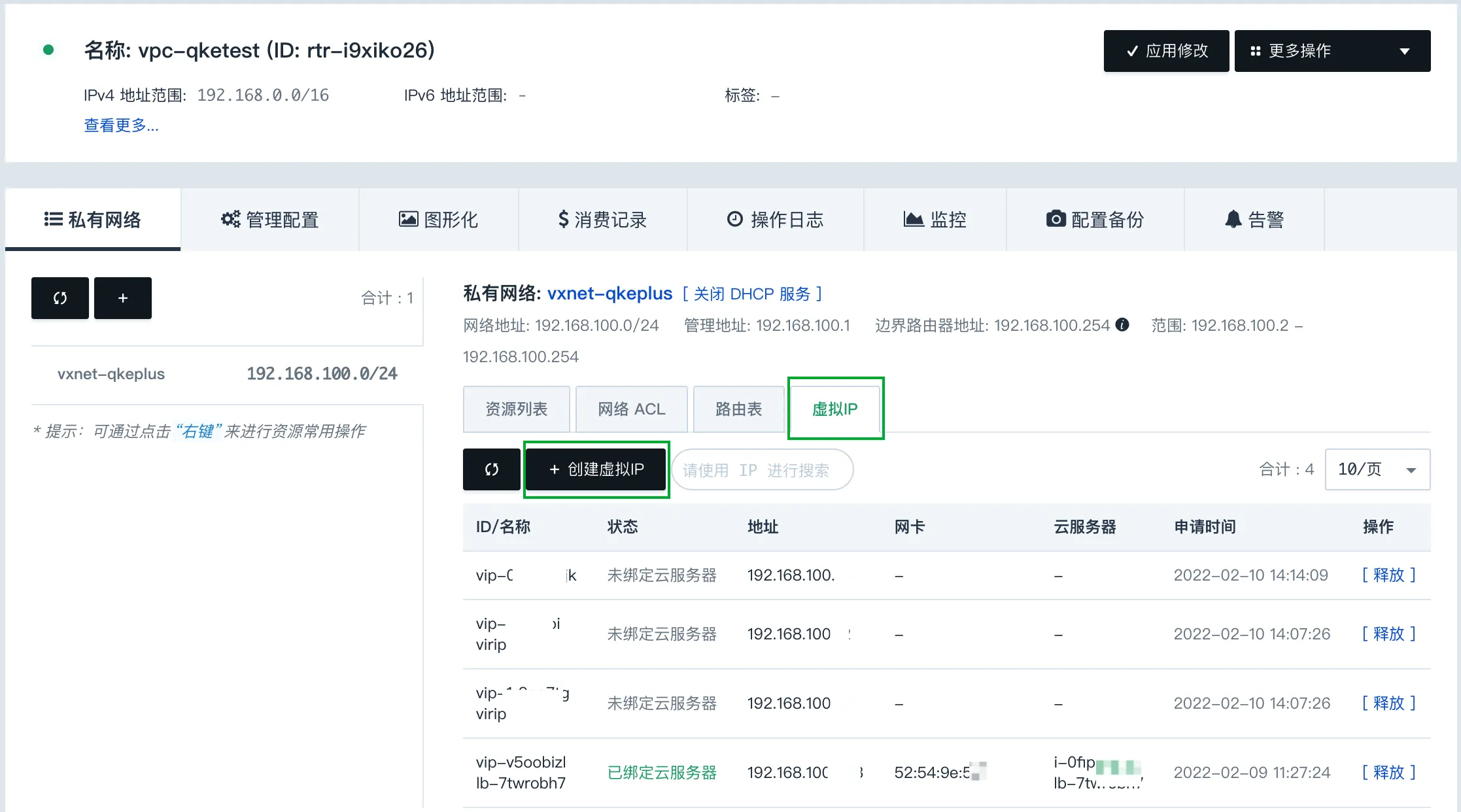
Task: Open the 10/页 page size dropdown
Action: tap(1377, 469)
